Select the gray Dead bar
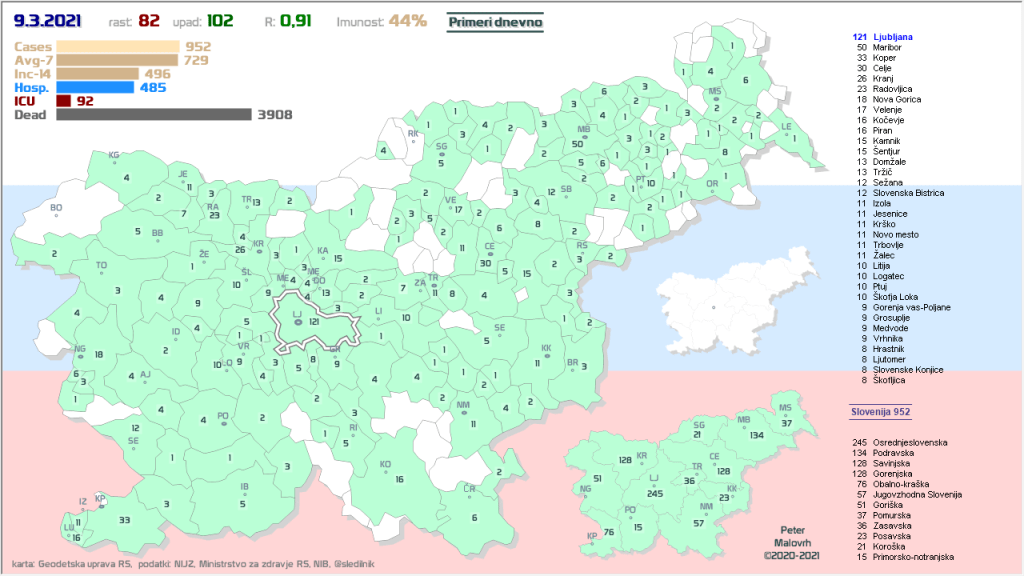1024x576 pixels. coord(153,115)
